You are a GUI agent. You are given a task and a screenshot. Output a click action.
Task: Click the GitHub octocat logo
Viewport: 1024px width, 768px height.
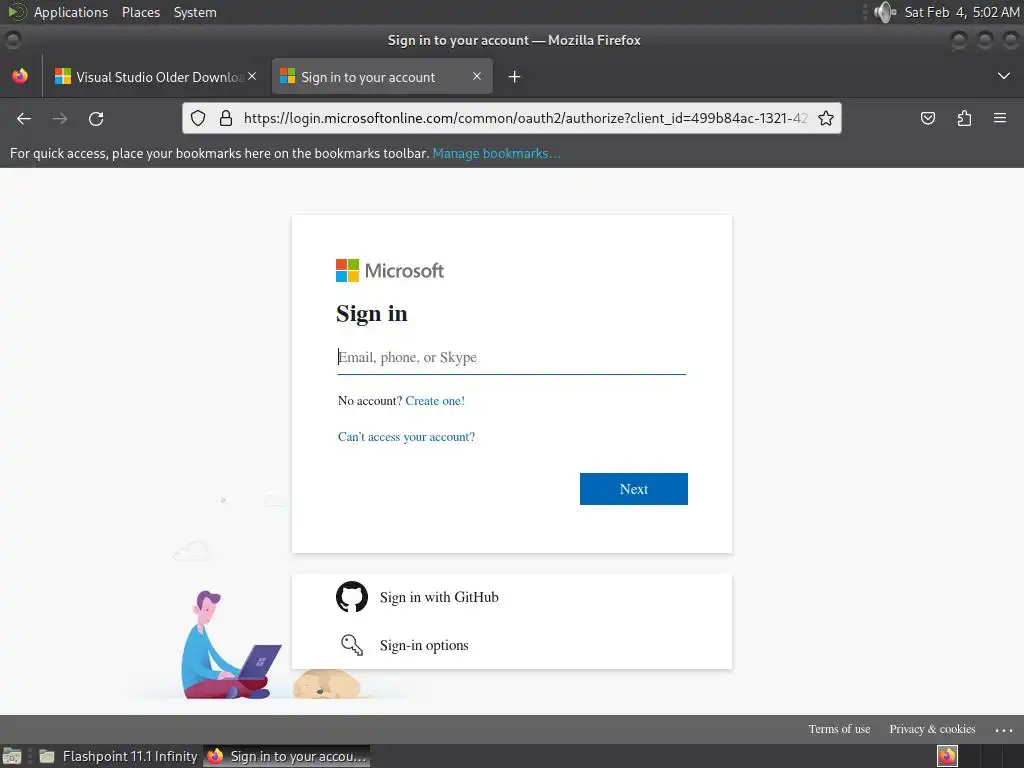pyautogui.click(x=352, y=597)
